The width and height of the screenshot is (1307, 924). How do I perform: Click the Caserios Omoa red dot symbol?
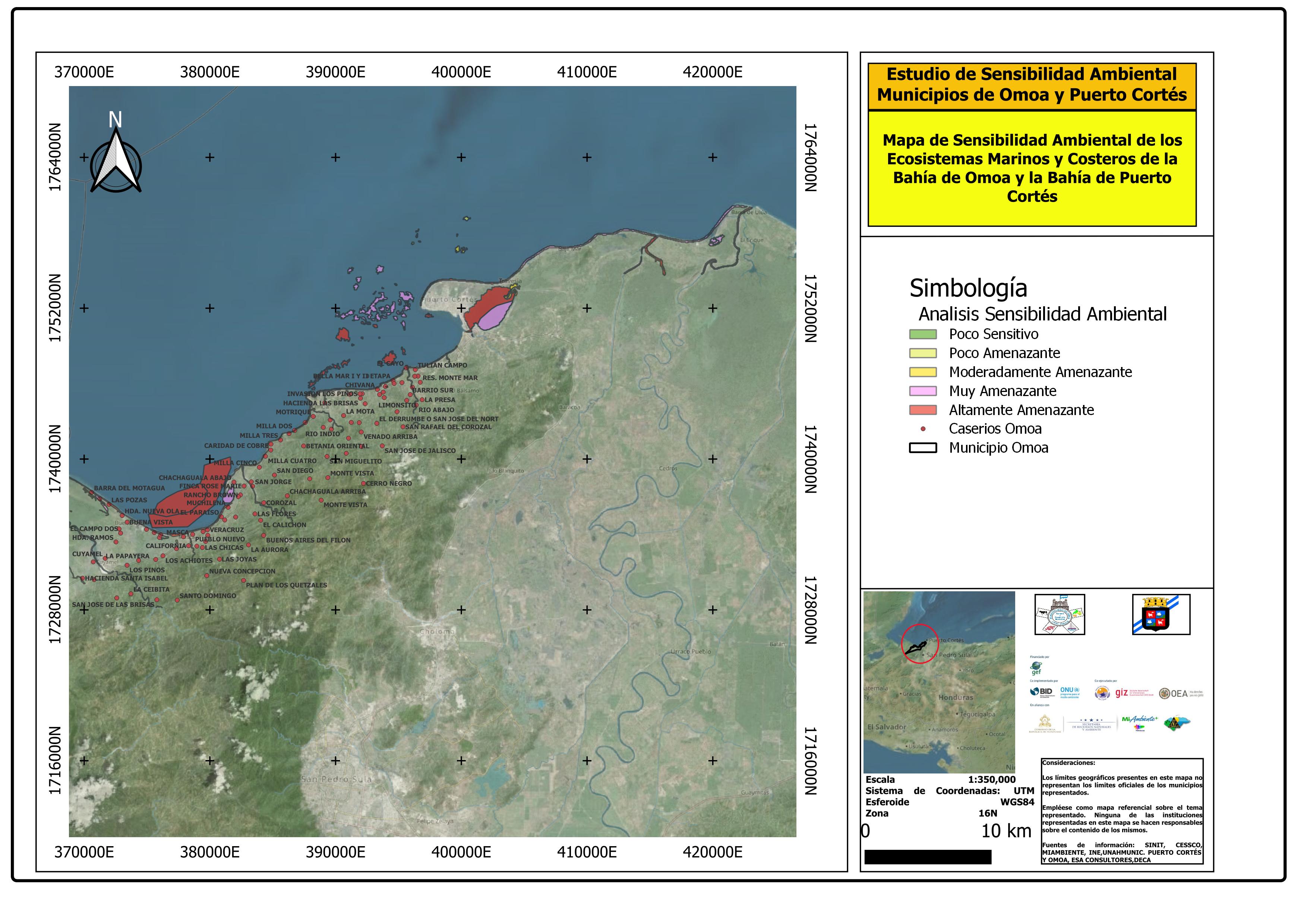(924, 429)
